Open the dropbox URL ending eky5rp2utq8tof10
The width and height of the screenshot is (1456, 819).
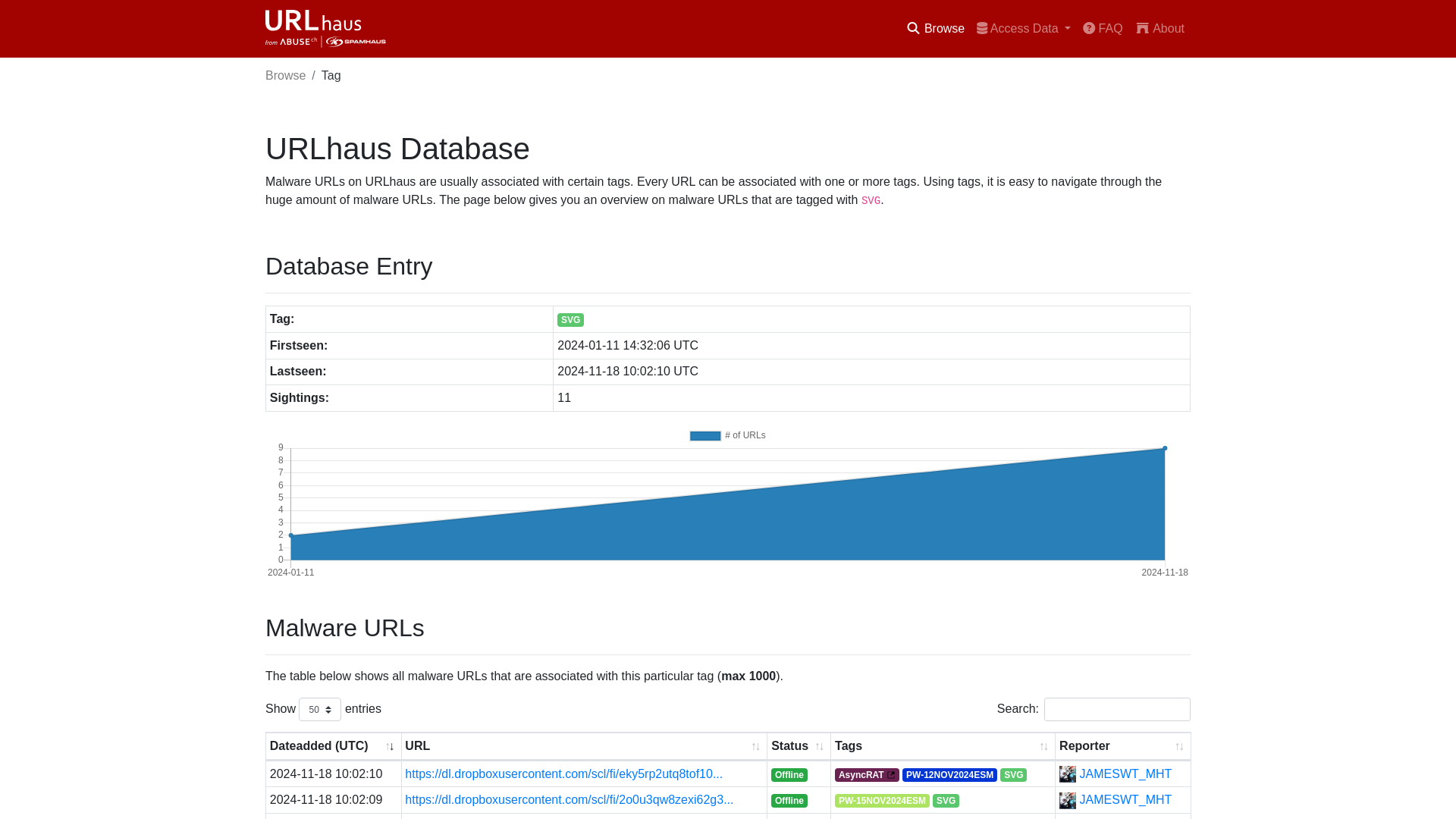[x=563, y=774]
